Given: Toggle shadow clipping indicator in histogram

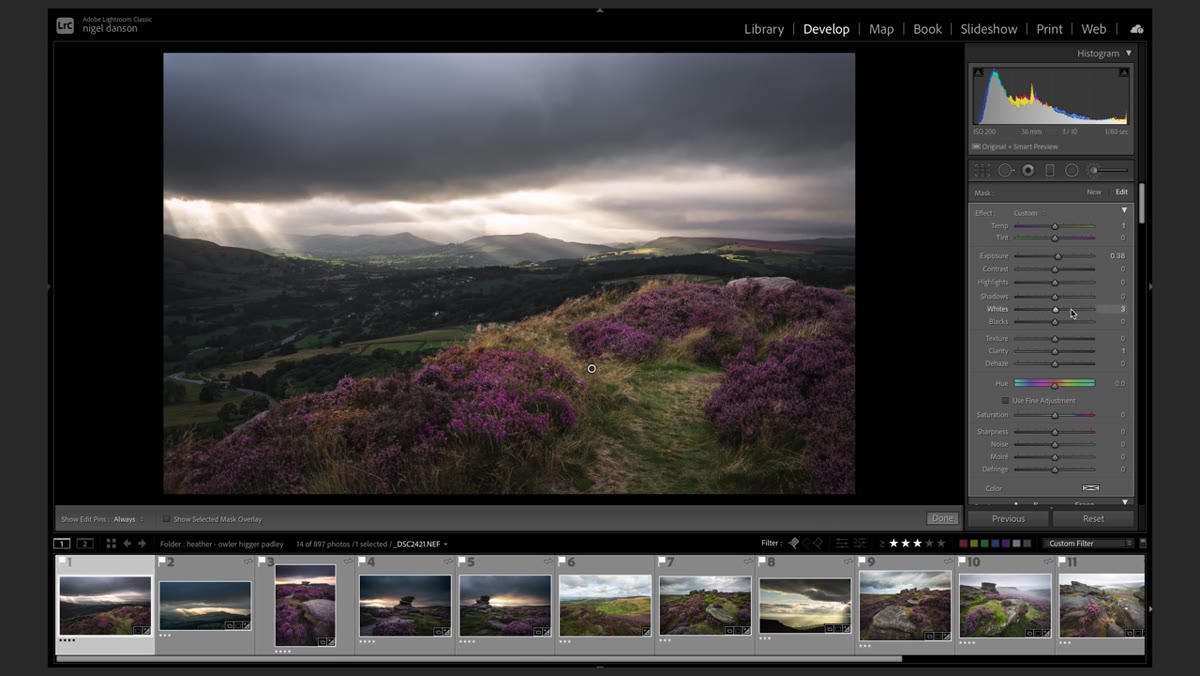Looking at the screenshot, I should click(x=978, y=72).
